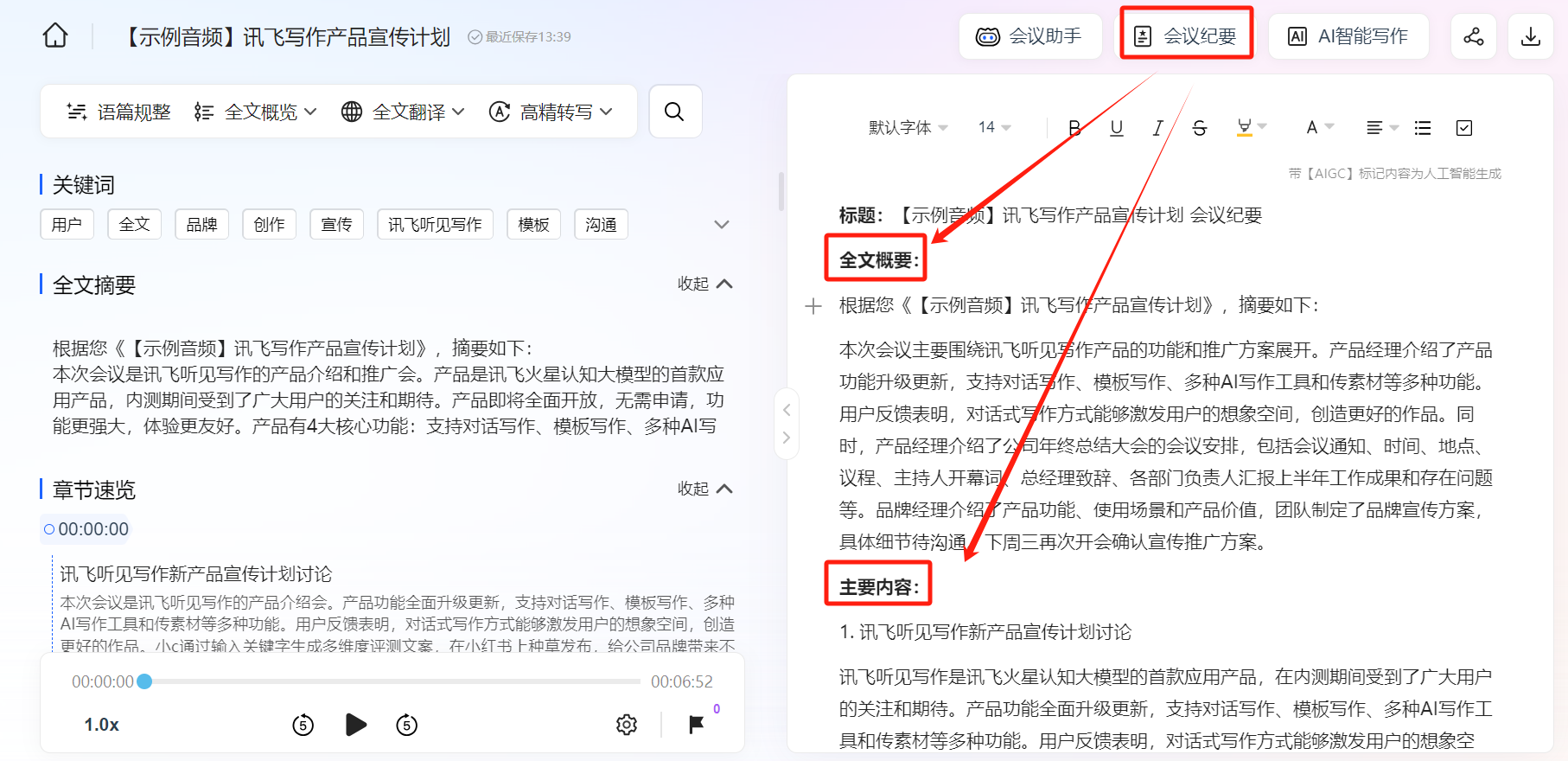The image size is (1568, 761).
Task: Collapse panel with left arrow handle
Action: [x=787, y=410]
